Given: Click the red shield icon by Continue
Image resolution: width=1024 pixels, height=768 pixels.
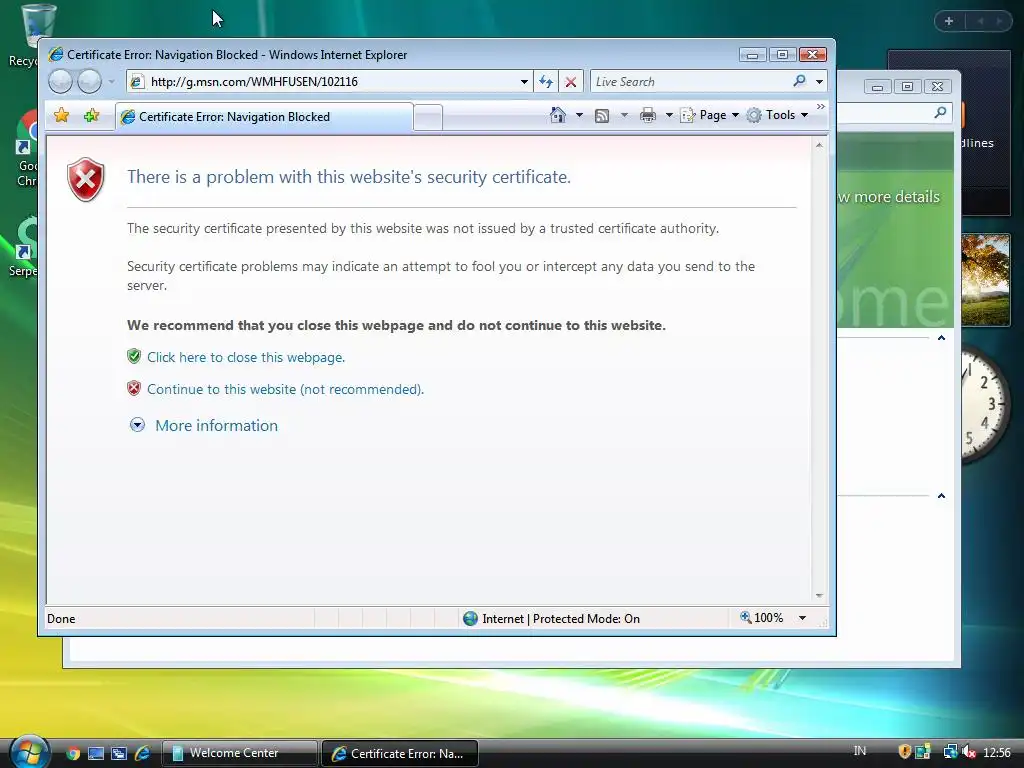Looking at the screenshot, I should 134,389.
